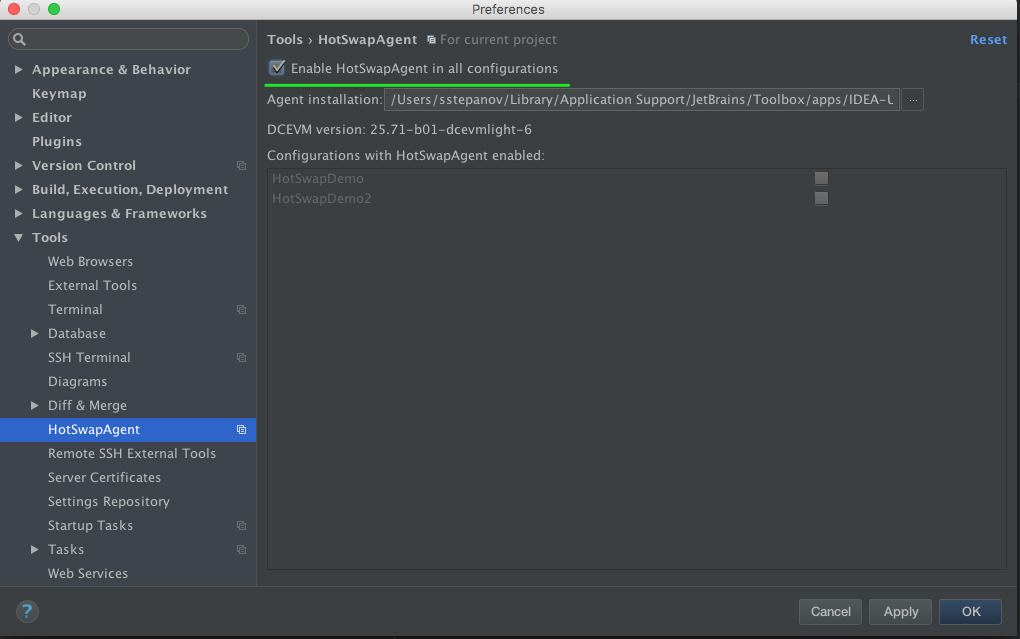Image resolution: width=1020 pixels, height=639 pixels.
Task: Select Web Browsers under Tools
Action: point(90,262)
